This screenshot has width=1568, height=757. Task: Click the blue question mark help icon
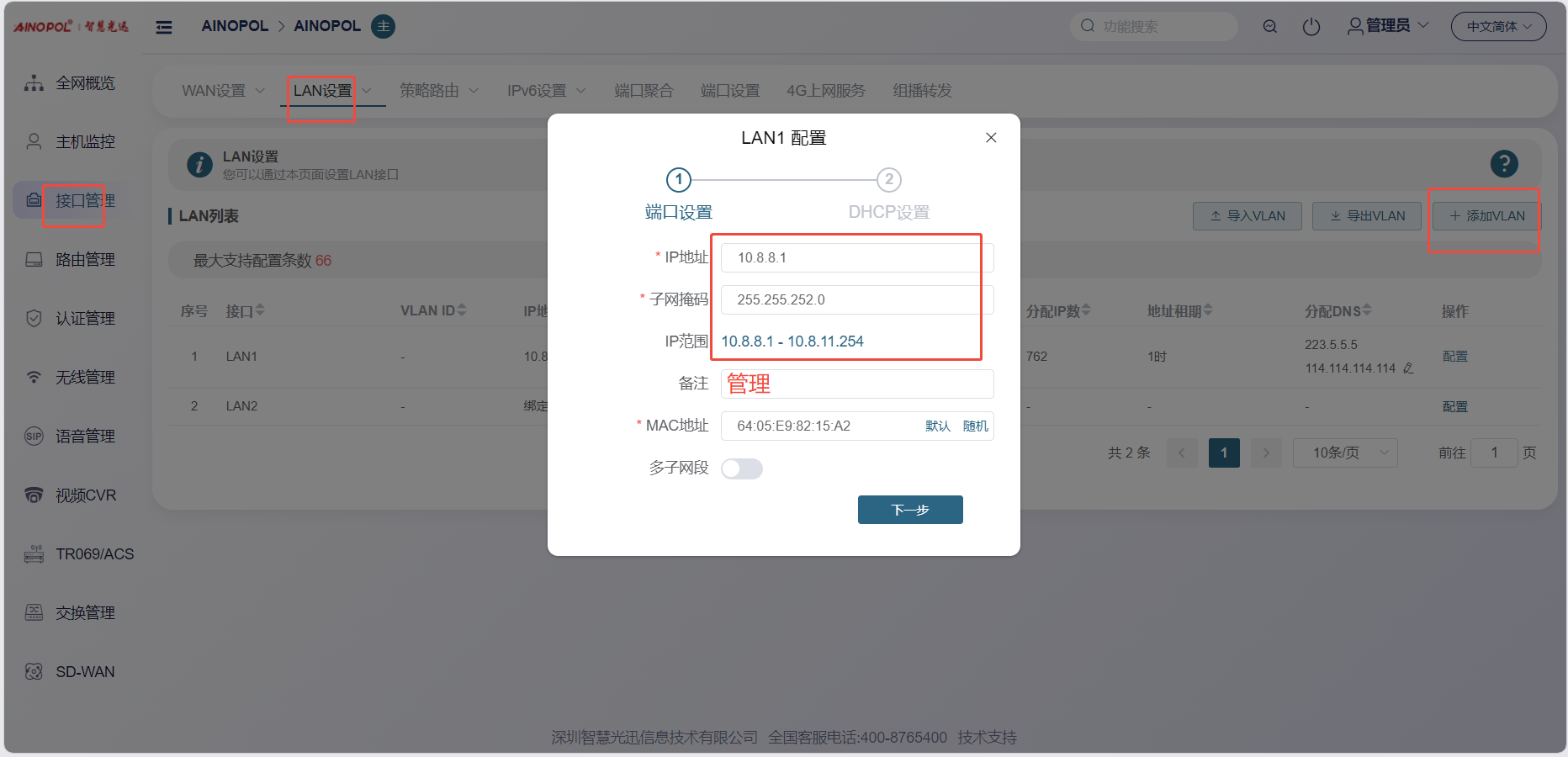click(x=1503, y=163)
